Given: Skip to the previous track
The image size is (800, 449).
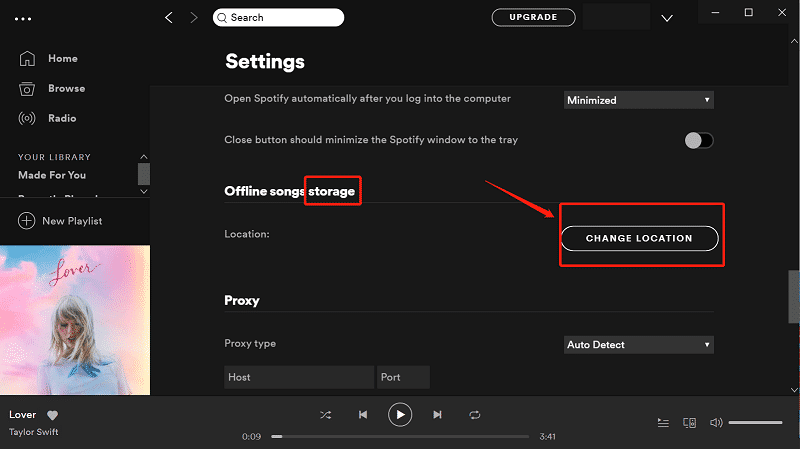Looking at the screenshot, I should point(363,414).
